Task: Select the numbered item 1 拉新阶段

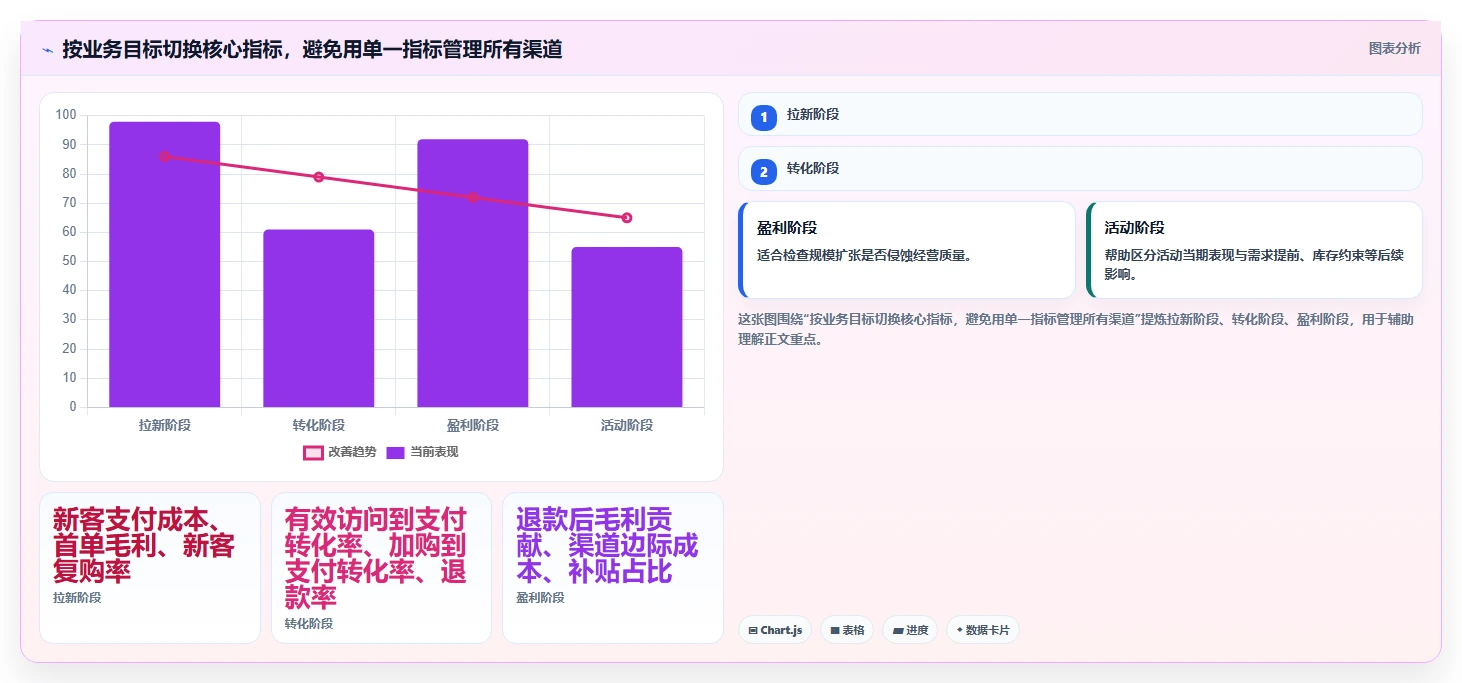Action: click(x=1080, y=114)
